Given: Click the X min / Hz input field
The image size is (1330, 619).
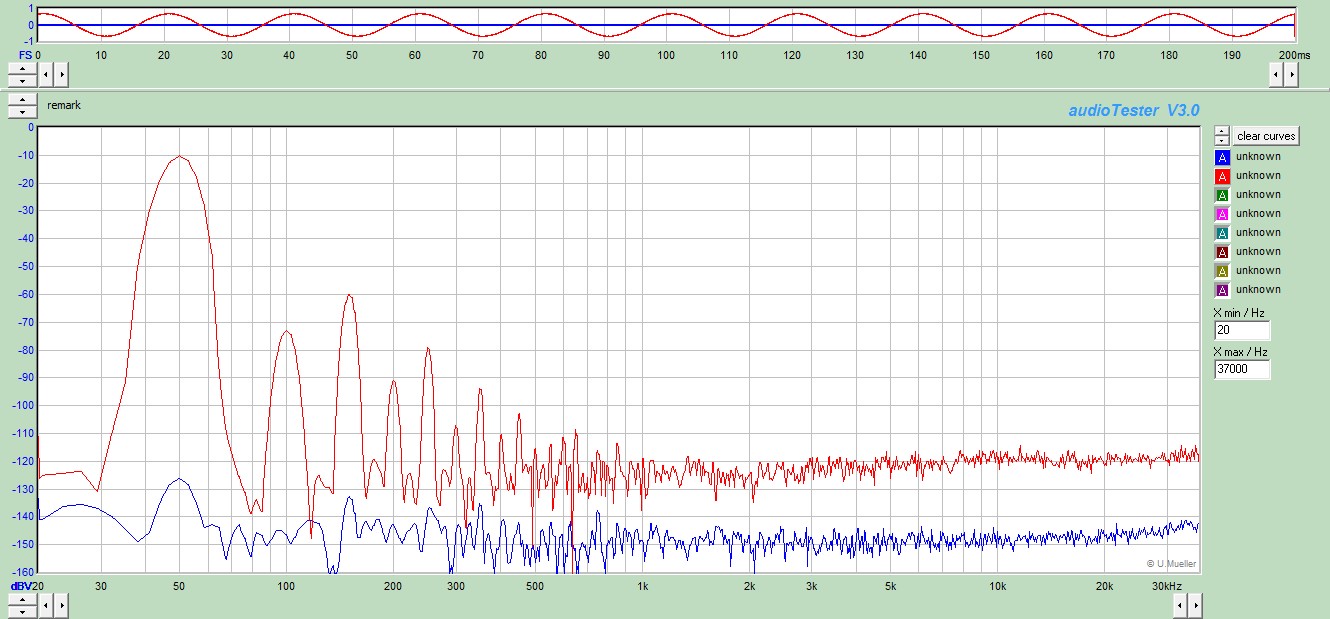Looking at the screenshot, I should click(1242, 330).
